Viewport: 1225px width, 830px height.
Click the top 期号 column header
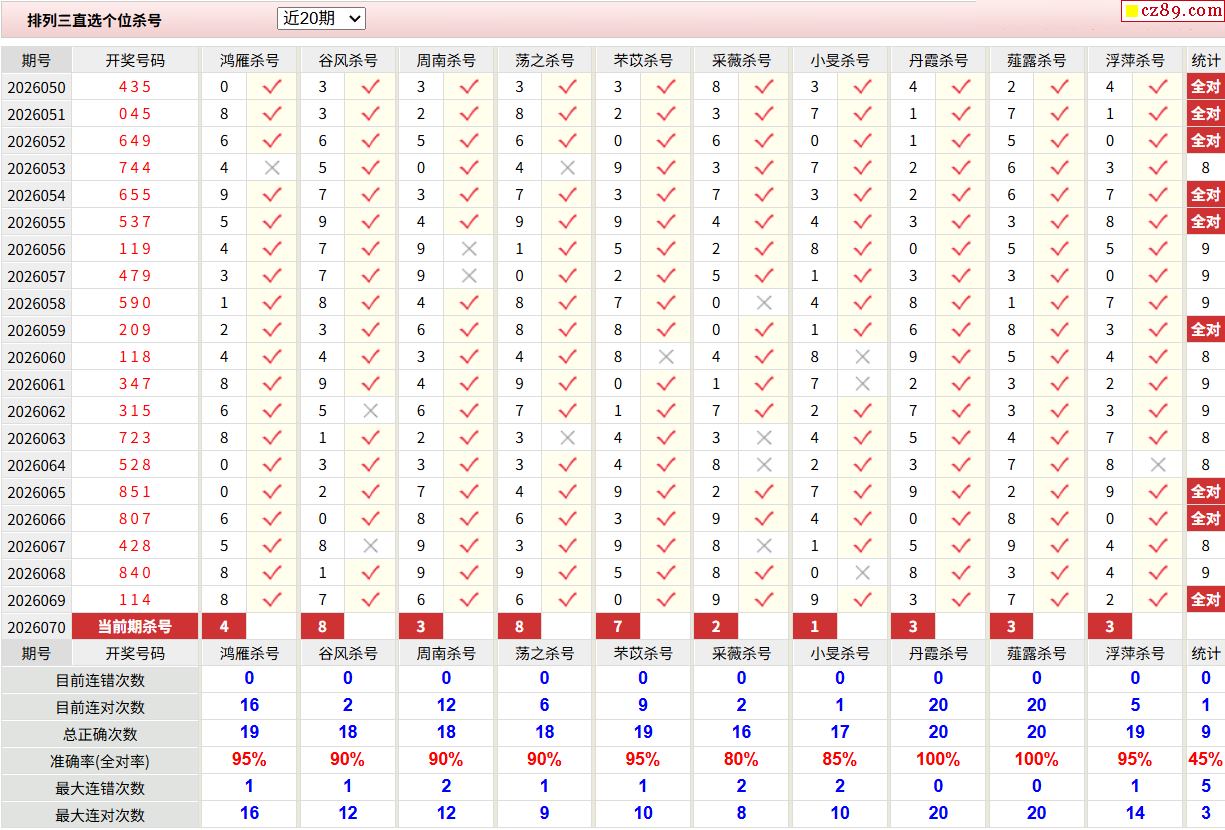tap(36, 60)
